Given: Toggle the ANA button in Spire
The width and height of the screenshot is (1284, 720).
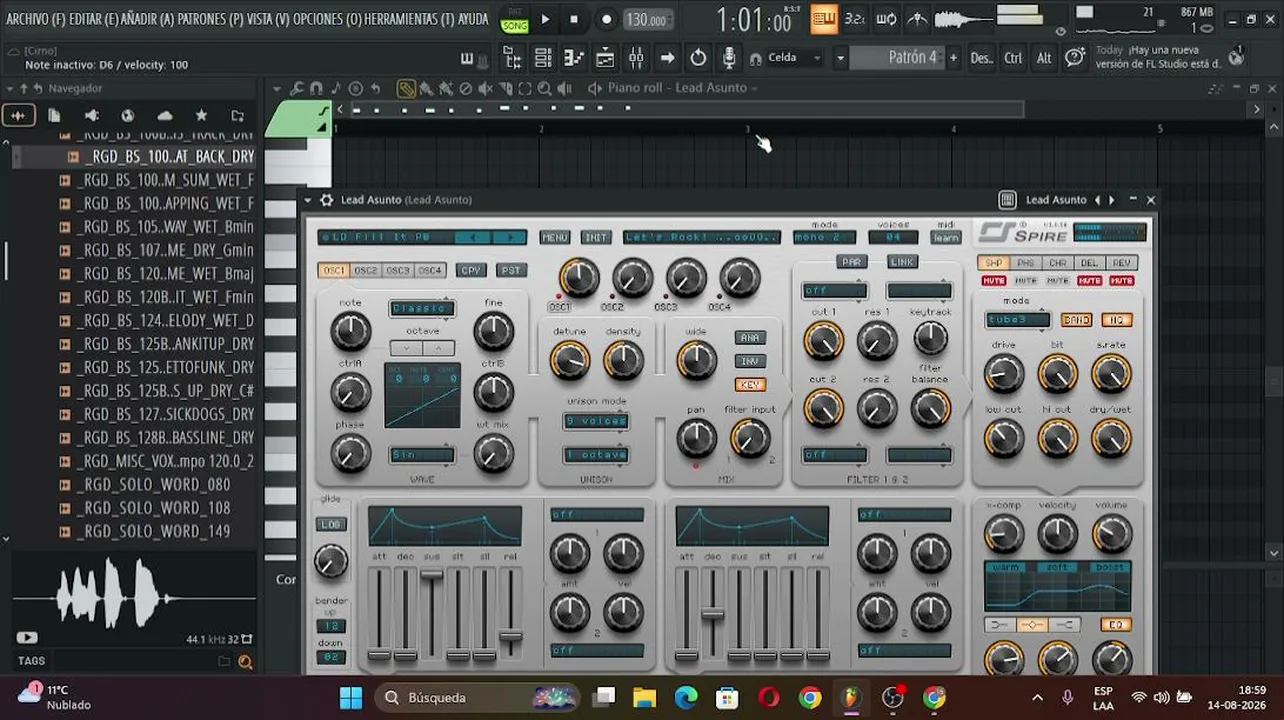Looking at the screenshot, I should pyautogui.click(x=750, y=338).
